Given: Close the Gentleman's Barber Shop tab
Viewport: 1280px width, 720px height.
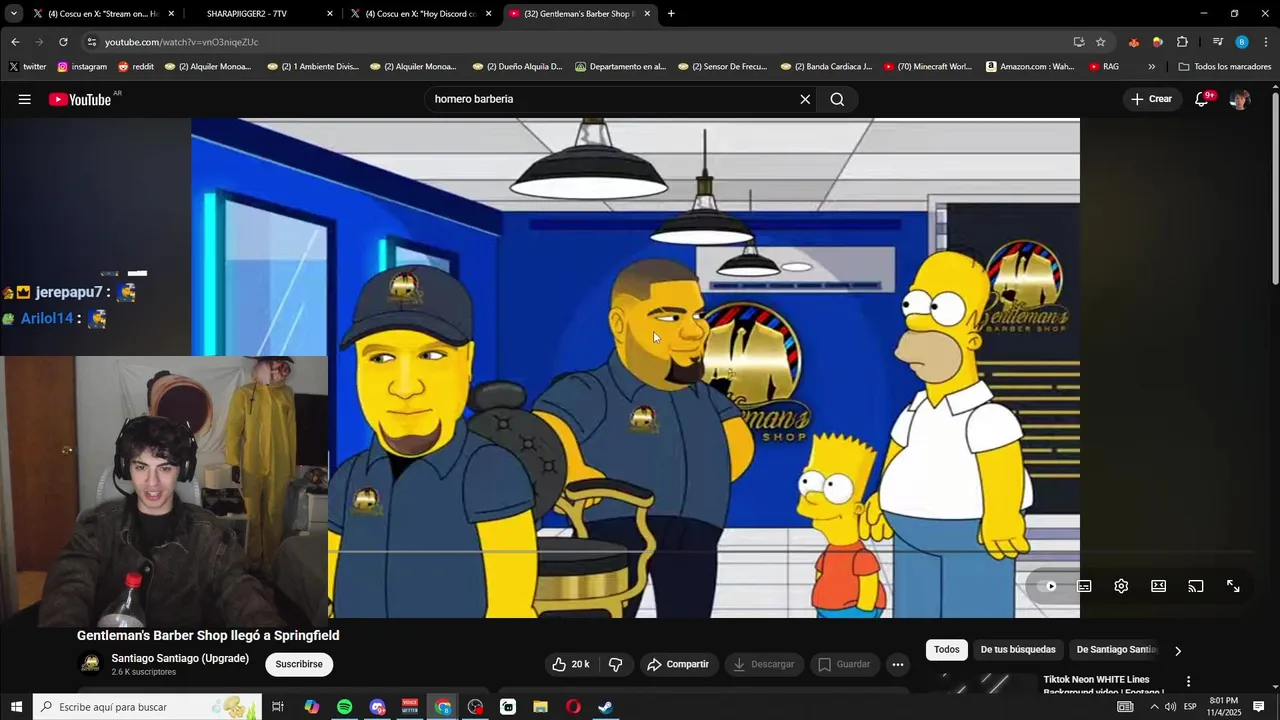Looking at the screenshot, I should (x=647, y=14).
